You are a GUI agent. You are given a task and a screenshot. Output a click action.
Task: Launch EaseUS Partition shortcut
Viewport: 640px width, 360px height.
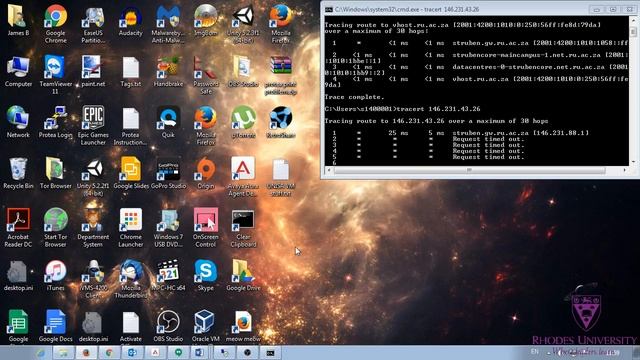pos(93,24)
